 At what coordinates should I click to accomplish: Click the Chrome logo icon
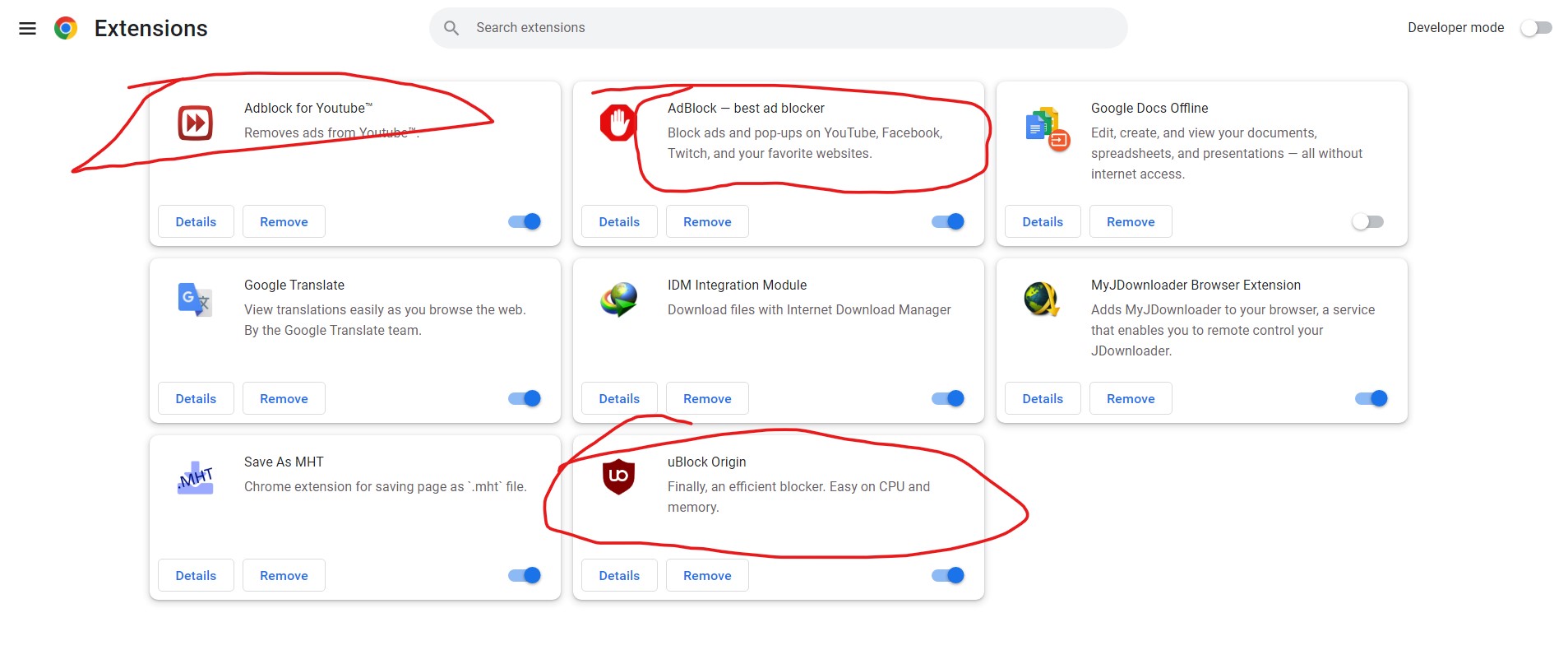tap(66, 28)
